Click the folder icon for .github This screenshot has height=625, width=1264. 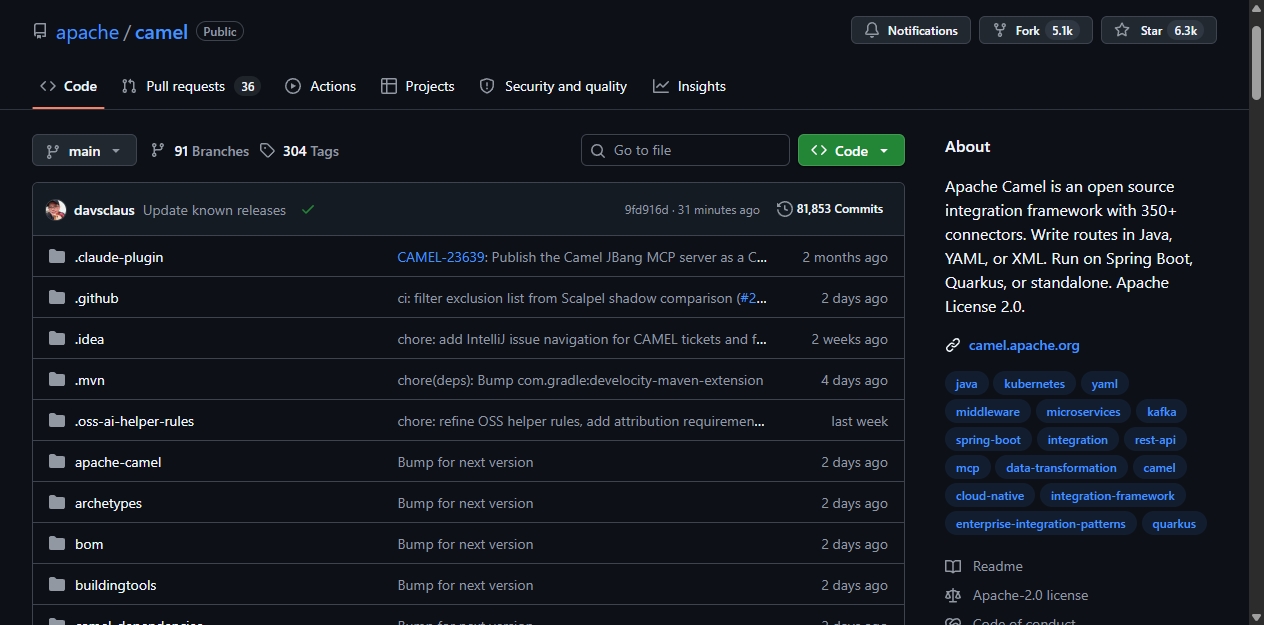pyautogui.click(x=56, y=298)
